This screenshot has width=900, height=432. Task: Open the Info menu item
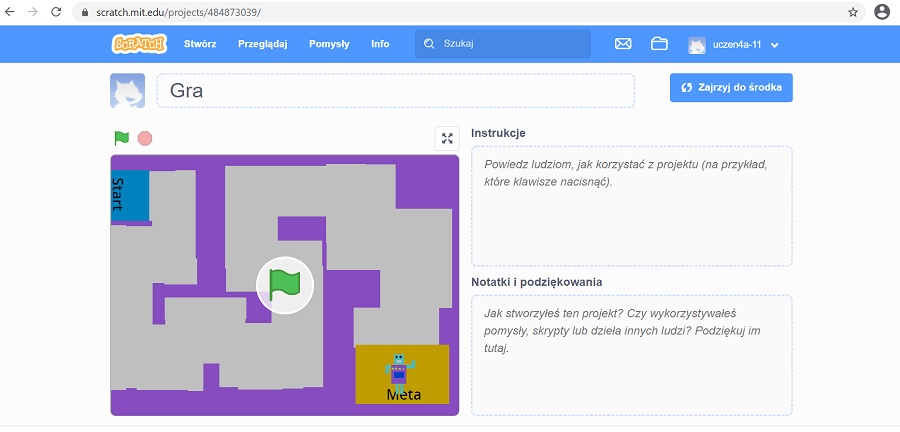click(380, 44)
